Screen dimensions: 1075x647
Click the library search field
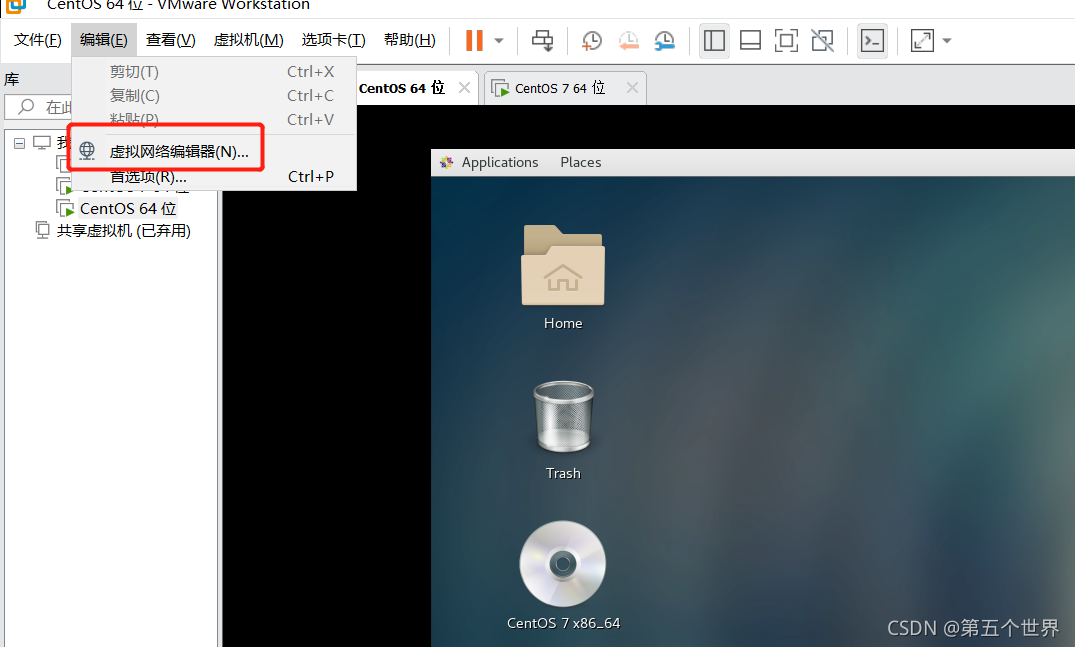[x=38, y=107]
